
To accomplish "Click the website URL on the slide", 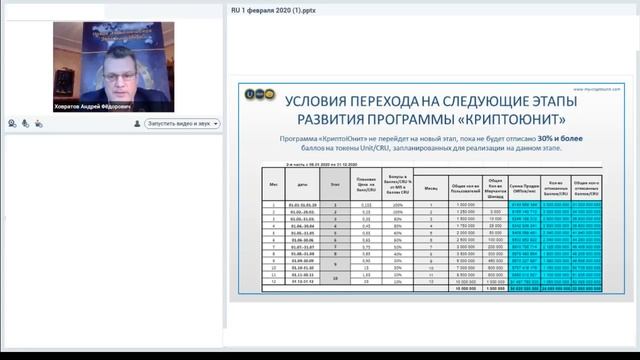I will (x=596, y=89).
